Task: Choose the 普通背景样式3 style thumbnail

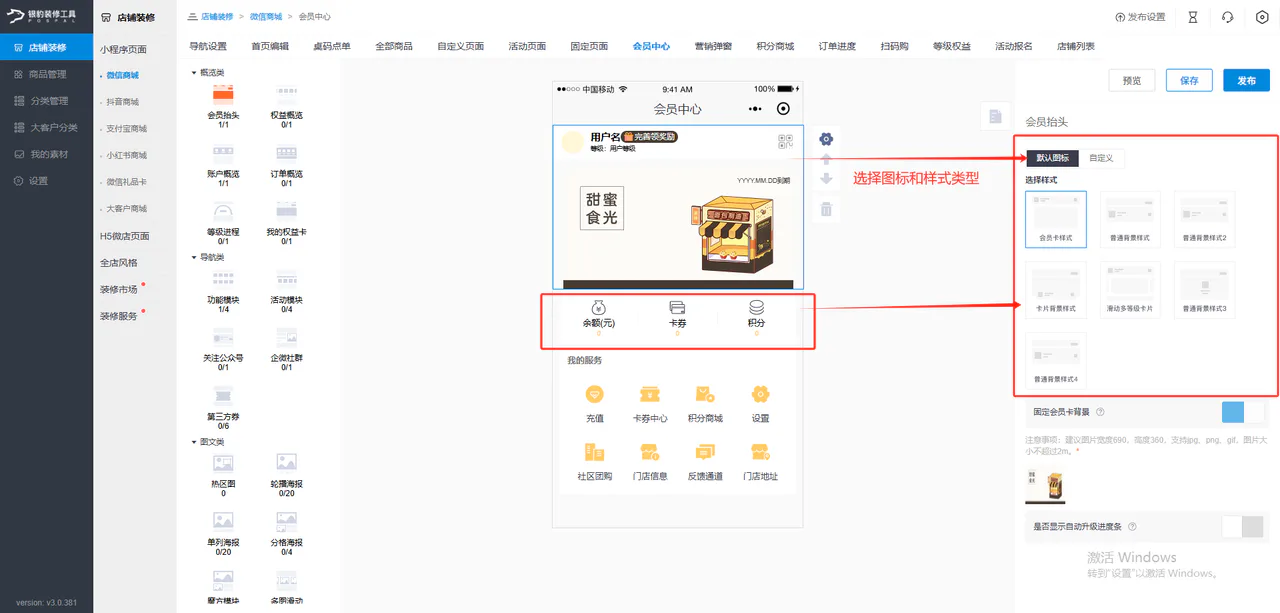Action: 1204,289
